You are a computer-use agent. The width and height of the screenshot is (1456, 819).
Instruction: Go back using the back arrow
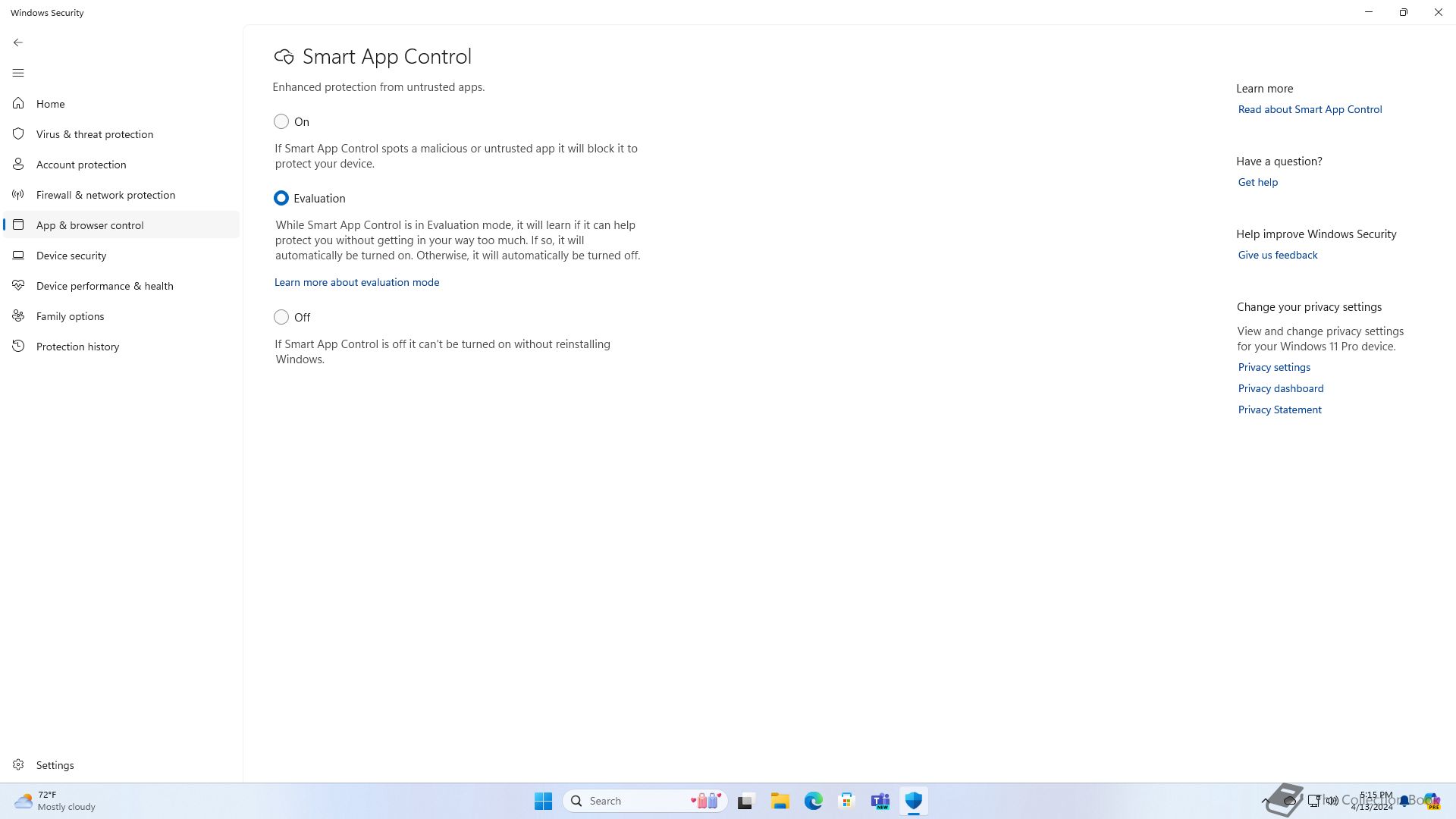coord(18,42)
